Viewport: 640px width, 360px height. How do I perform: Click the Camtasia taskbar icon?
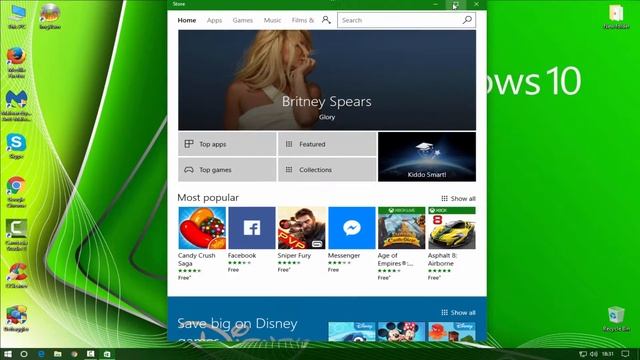click(91, 354)
